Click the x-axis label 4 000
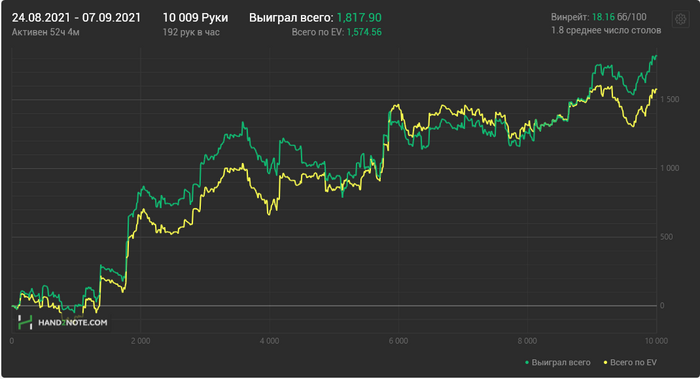 point(270,341)
